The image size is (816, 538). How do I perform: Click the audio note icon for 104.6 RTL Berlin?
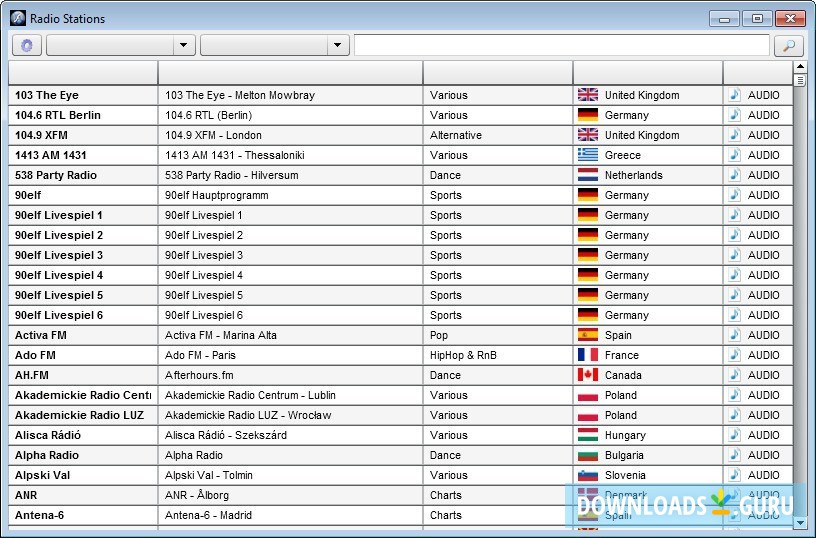click(x=734, y=114)
